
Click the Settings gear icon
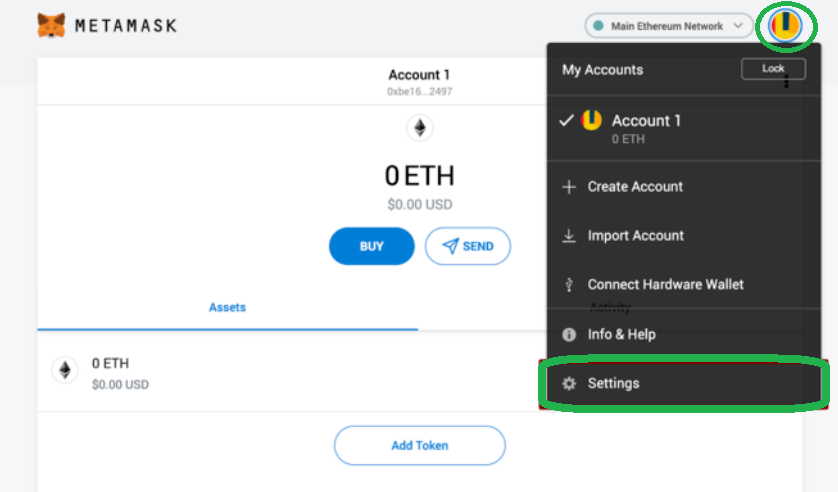coord(569,384)
